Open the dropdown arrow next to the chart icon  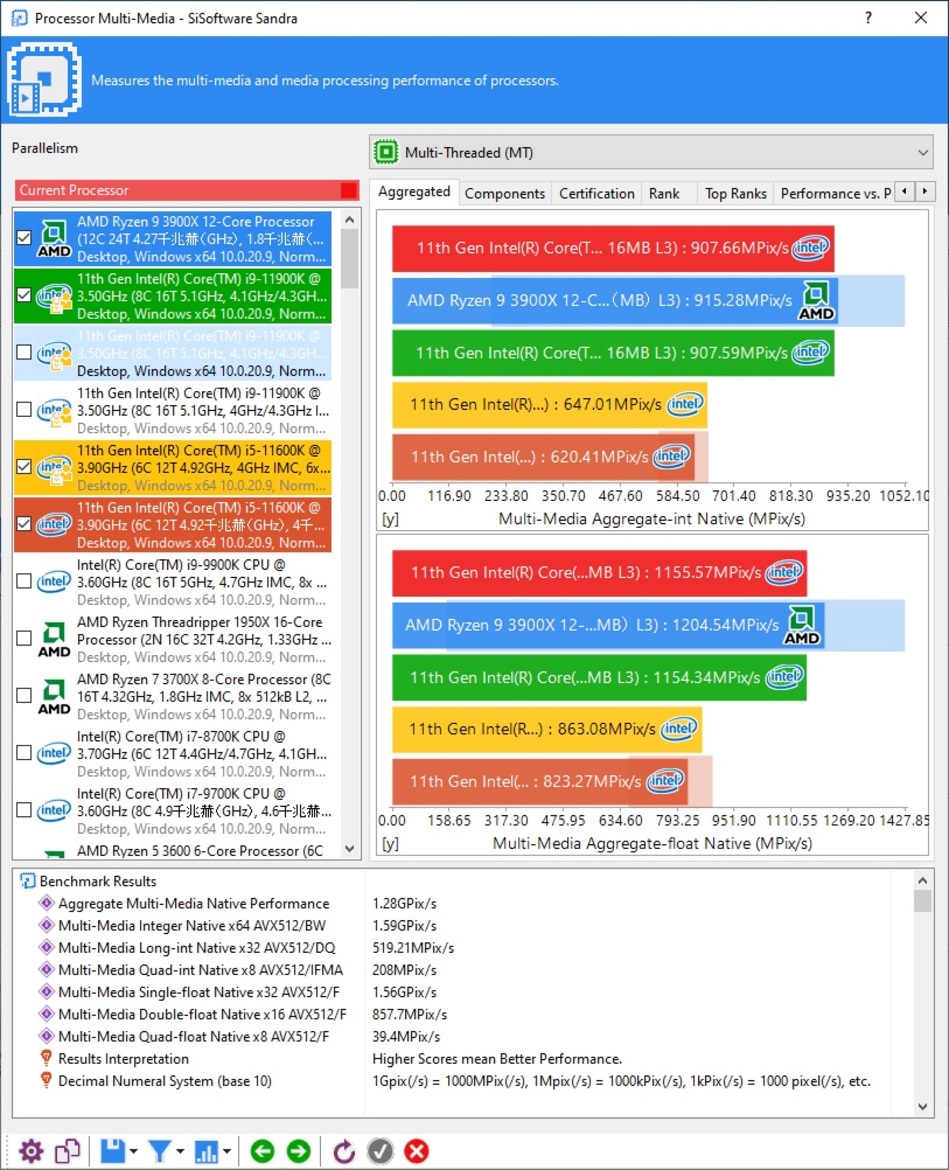point(226,1151)
